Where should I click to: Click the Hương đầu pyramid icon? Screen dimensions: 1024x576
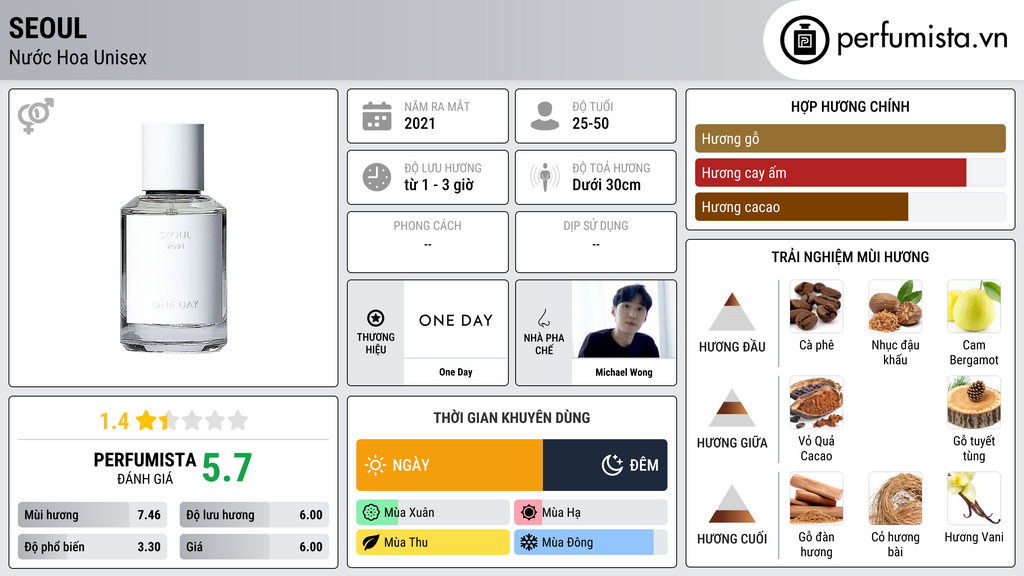[732, 312]
